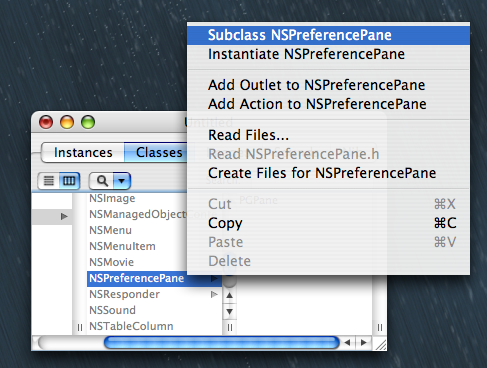
Task: Switch to column browser view icon
Action: point(69,181)
